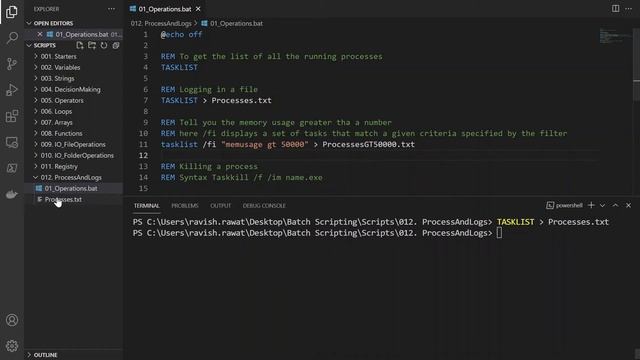640x360 pixels.
Task: Click line number 14 in gutter
Action: pos(143,178)
